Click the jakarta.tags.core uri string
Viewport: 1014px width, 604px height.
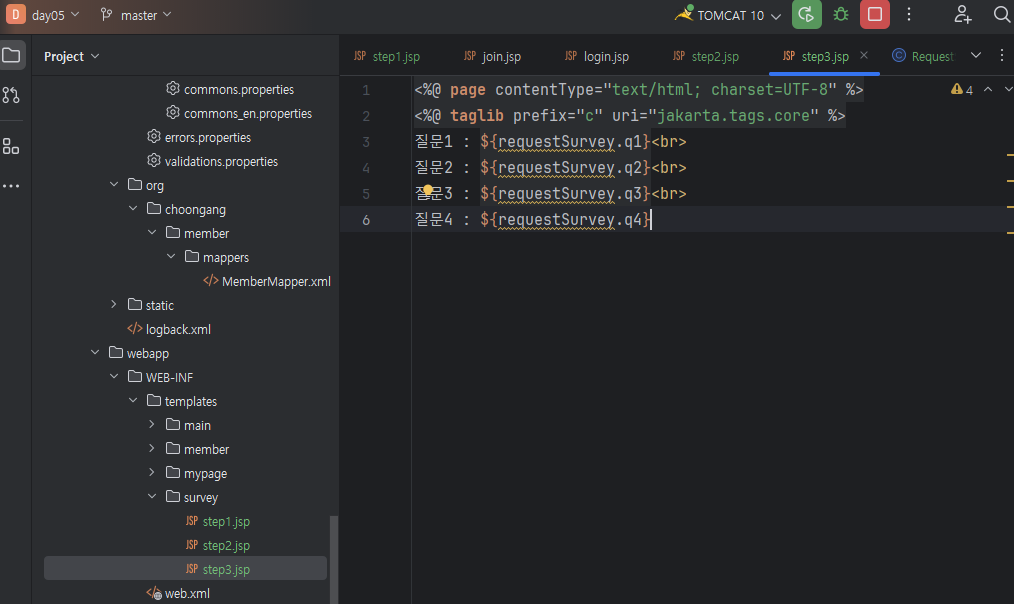[733, 116]
